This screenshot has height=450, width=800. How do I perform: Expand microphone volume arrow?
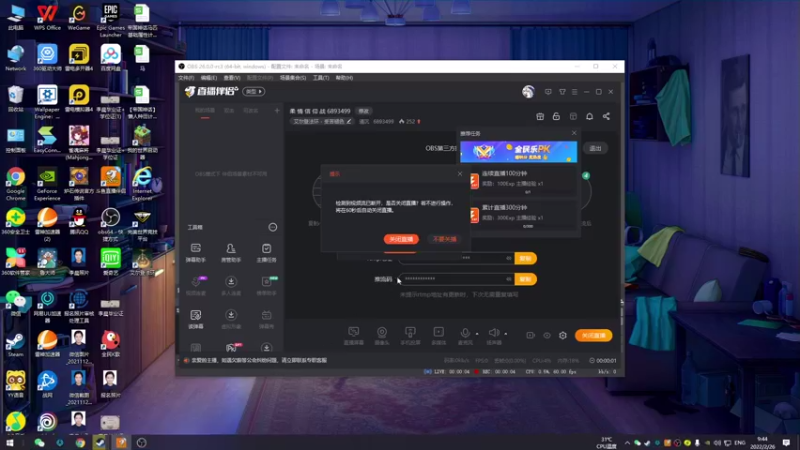coord(477,334)
